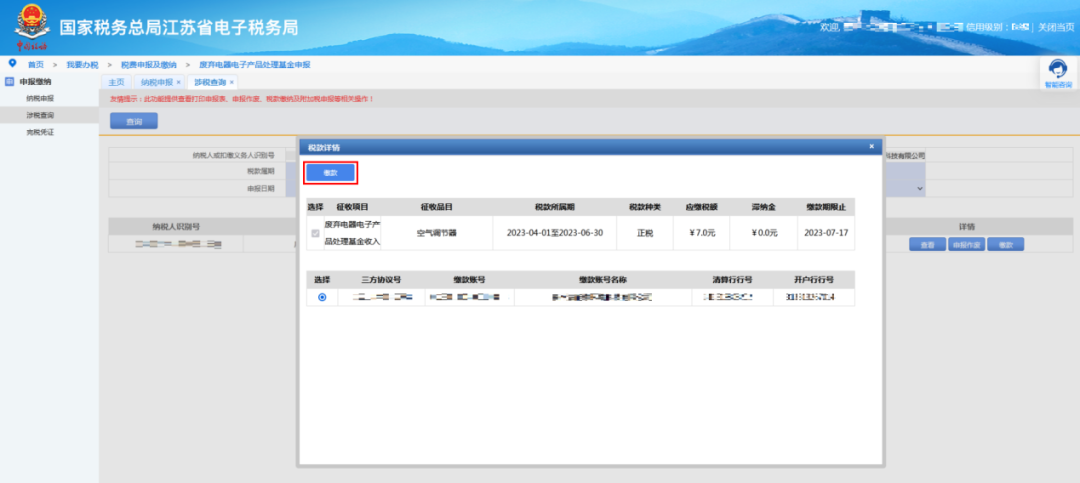
Task: Open 涉税查询 in the left sidebar
Action: point(41,115)
